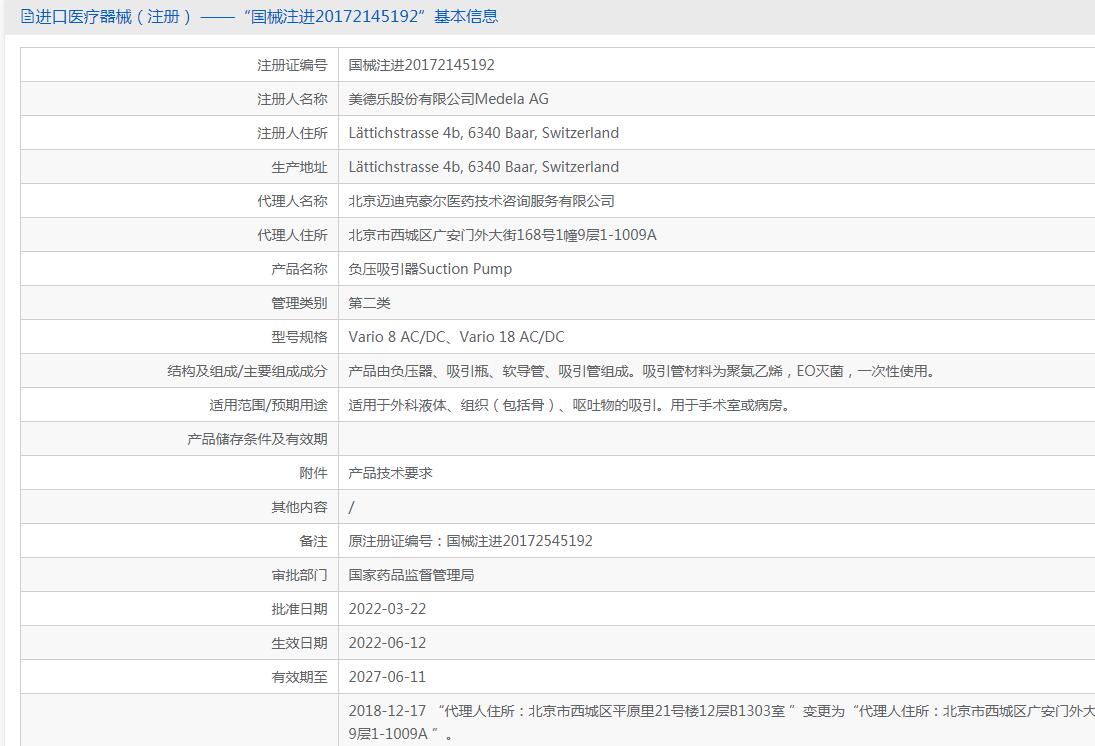1095x746 pixels.
Task: Click the 批准日期 label
Action: click(299, 609)
